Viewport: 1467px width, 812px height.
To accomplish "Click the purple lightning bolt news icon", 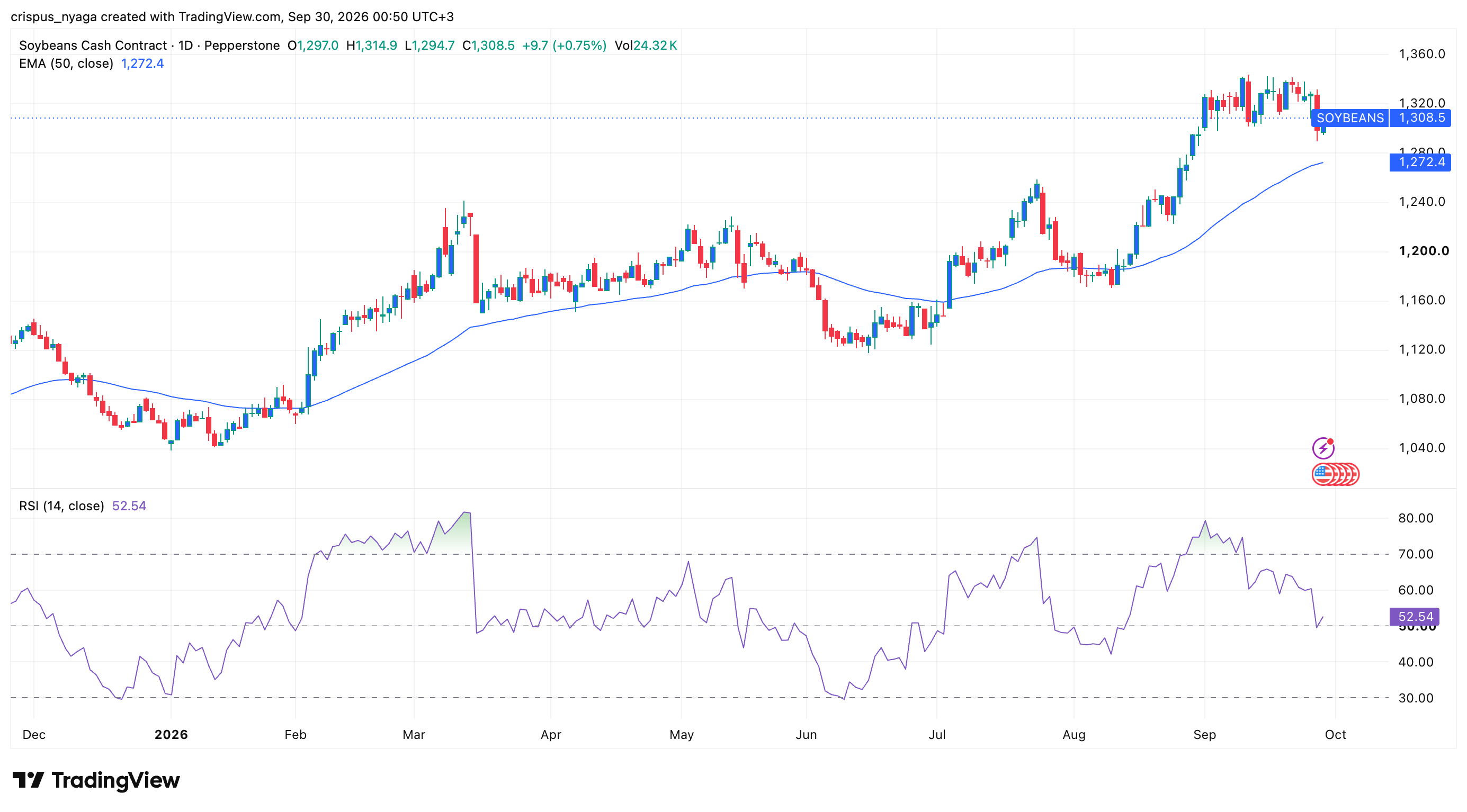I will pyautogui.click(x=1323, y=448).
